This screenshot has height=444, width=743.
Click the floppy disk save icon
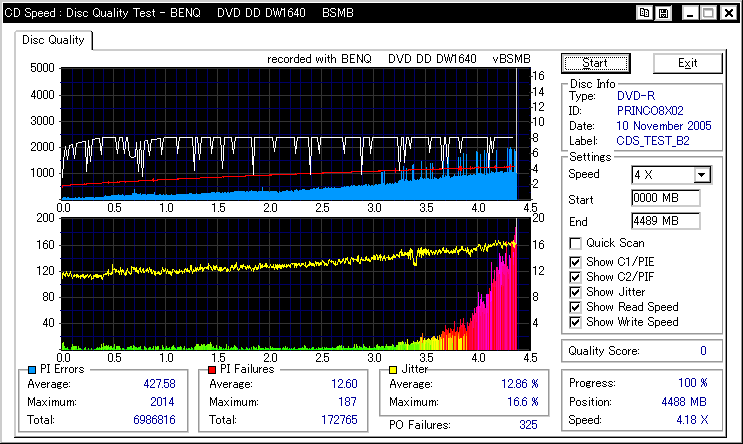663,13
